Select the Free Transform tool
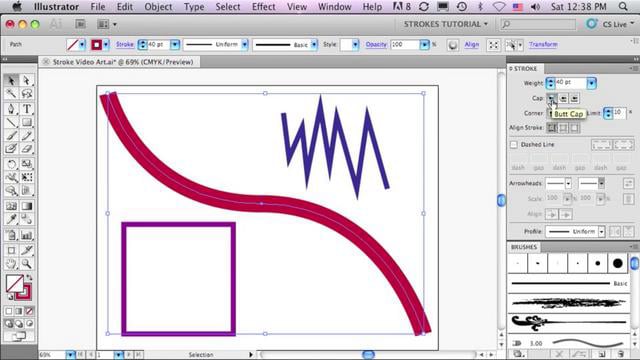Image resolution: width=640 pixels, height=360 pixels. coord(27,177)
